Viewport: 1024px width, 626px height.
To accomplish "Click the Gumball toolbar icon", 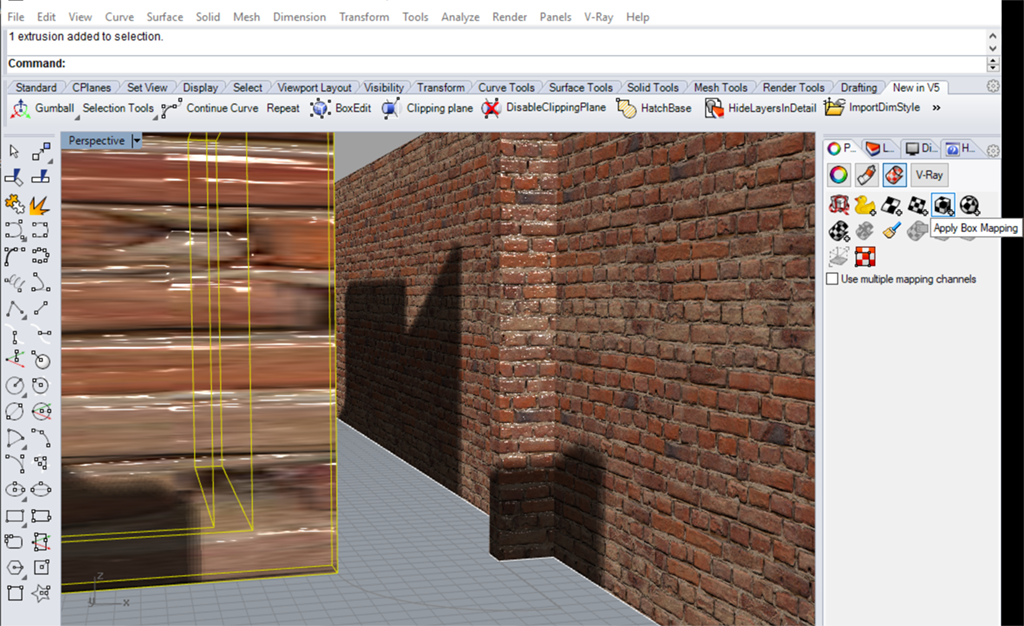I will 19,108.
